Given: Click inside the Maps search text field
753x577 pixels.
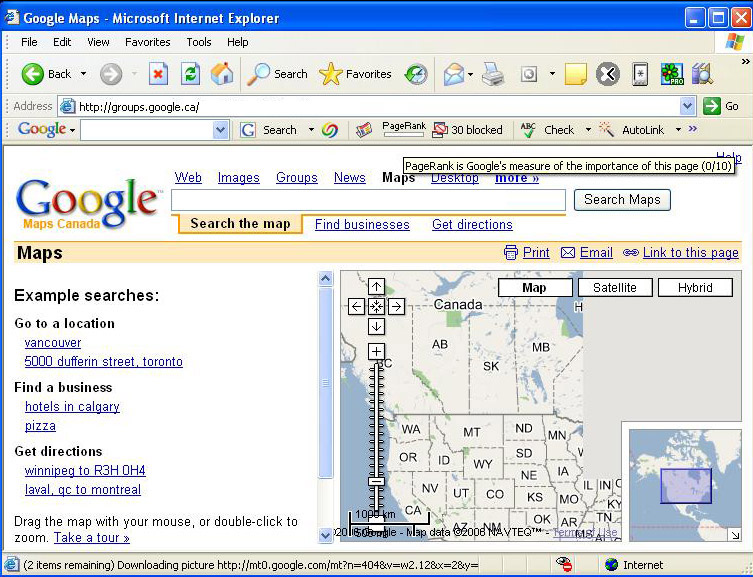Looking at the screenshot, I should [368, 200].
